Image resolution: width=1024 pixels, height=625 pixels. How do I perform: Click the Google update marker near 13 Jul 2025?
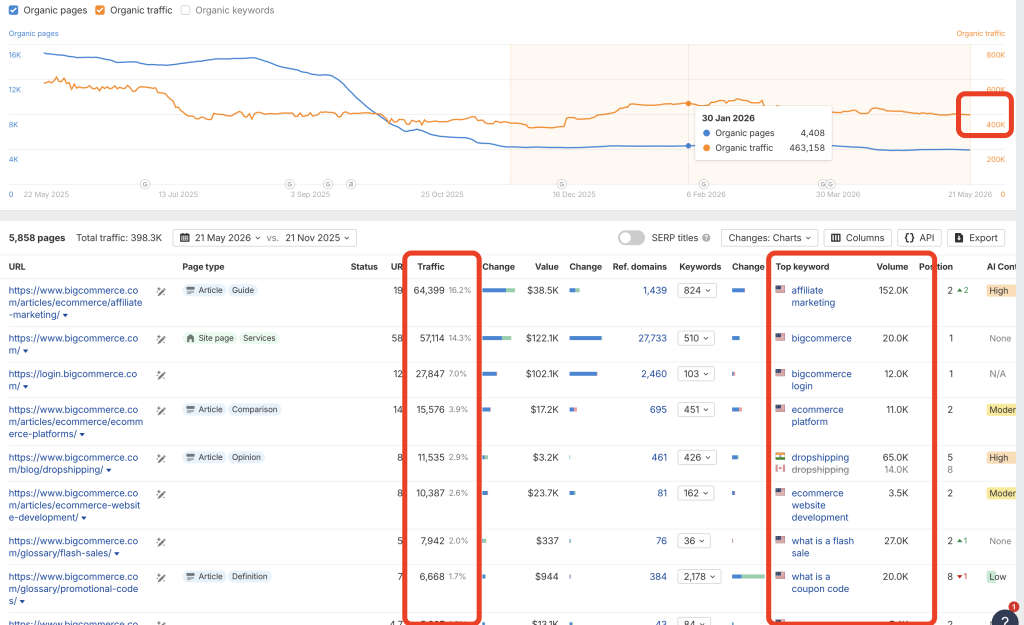(145, 184)
